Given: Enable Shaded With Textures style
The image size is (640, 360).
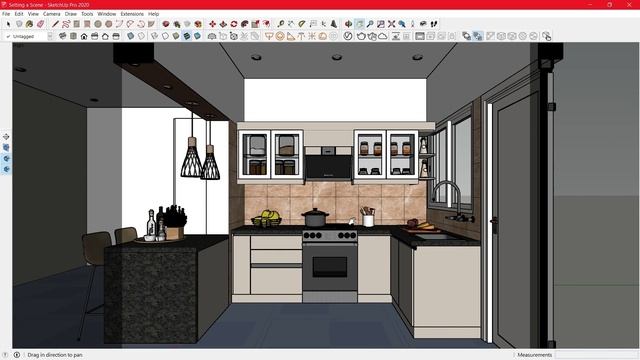Looking at the screenshot, I should [187, 36].
